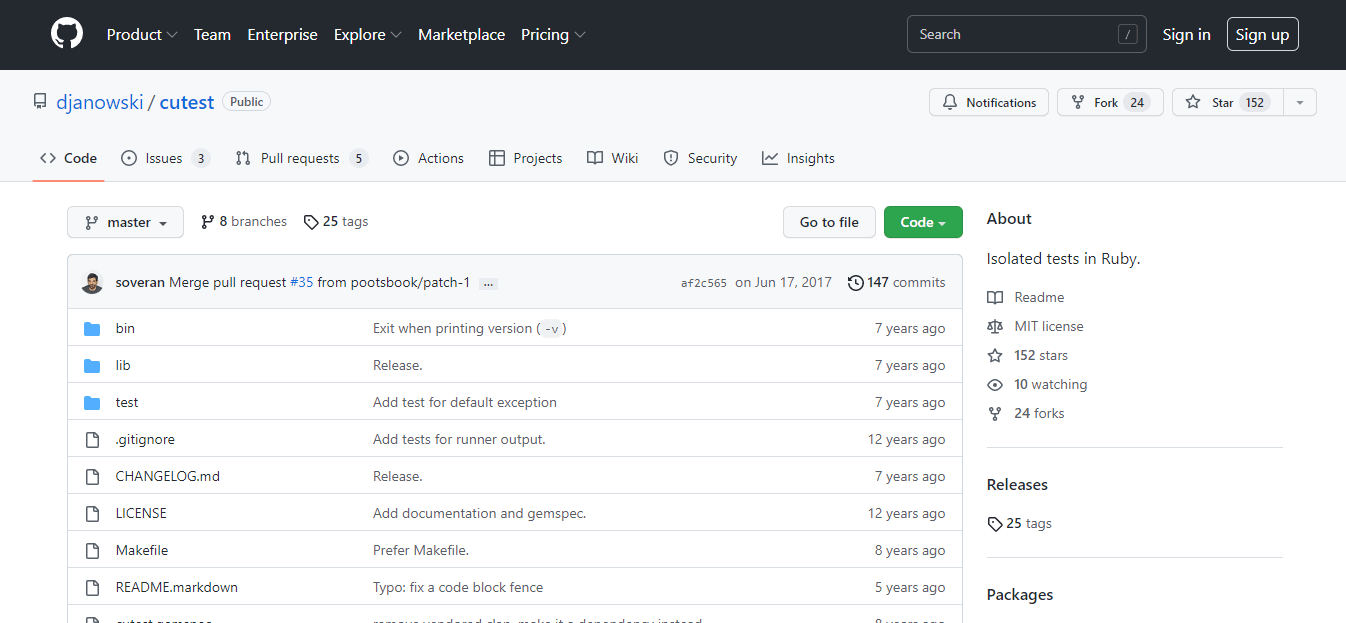Expand the commit message ellipsis
The width and height of the screenshot is (1346, 623).
488,284
